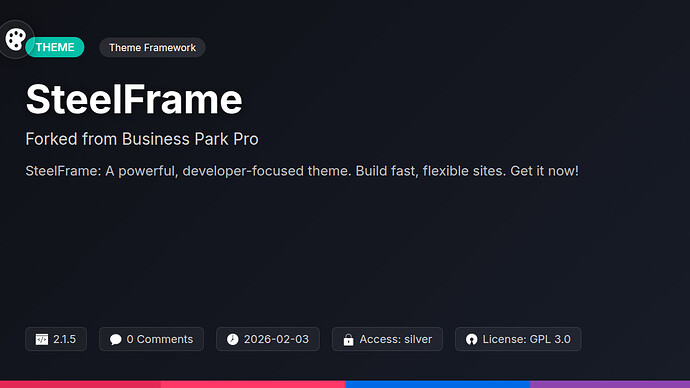Click the speech bubble comments icon
The height and width of the screenshot is (388, 690).
[x=115, y=339]
